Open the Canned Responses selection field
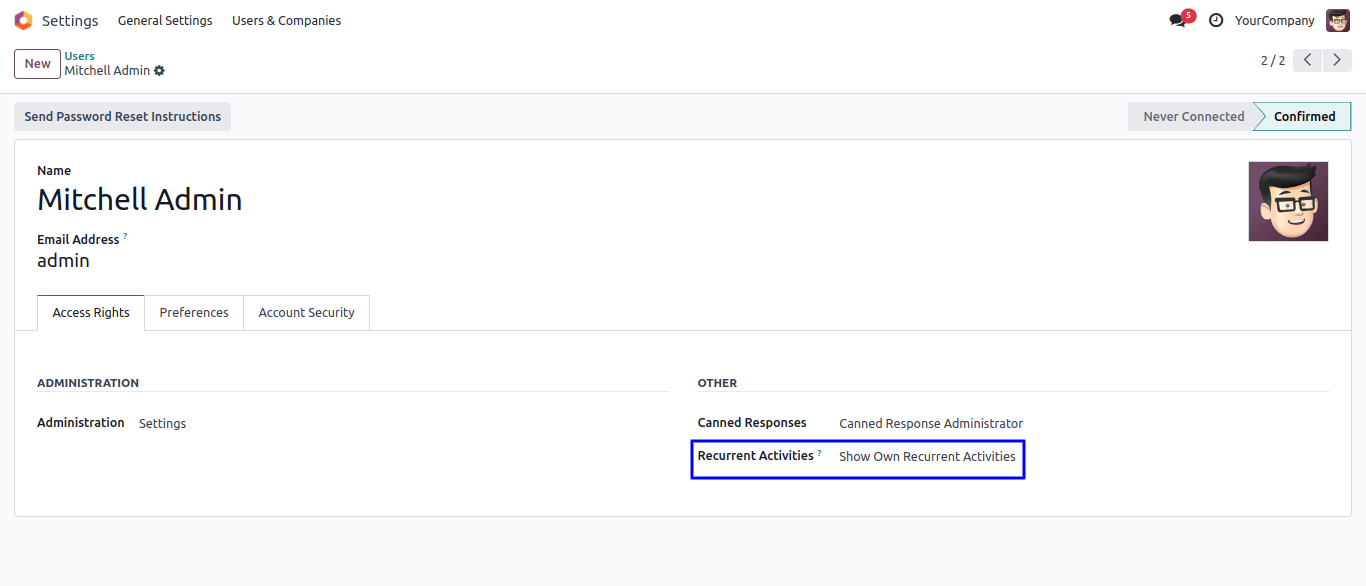Viewport: 1366px width, 586px height. tap(930, 424)
